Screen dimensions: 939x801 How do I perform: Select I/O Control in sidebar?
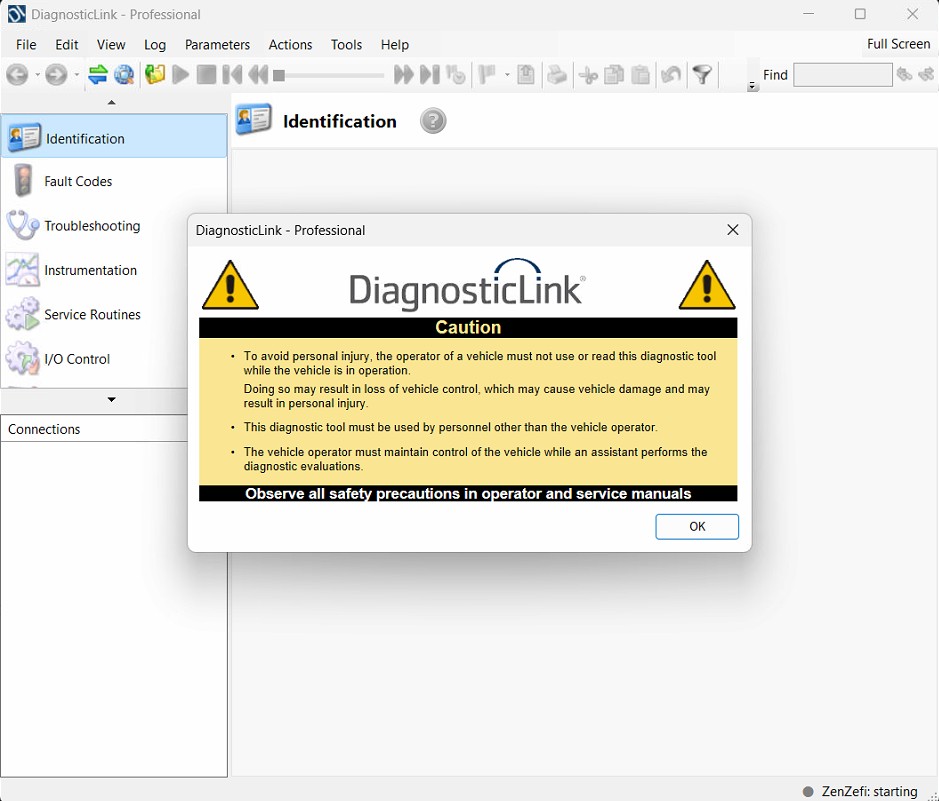click(x=77, y=358)
